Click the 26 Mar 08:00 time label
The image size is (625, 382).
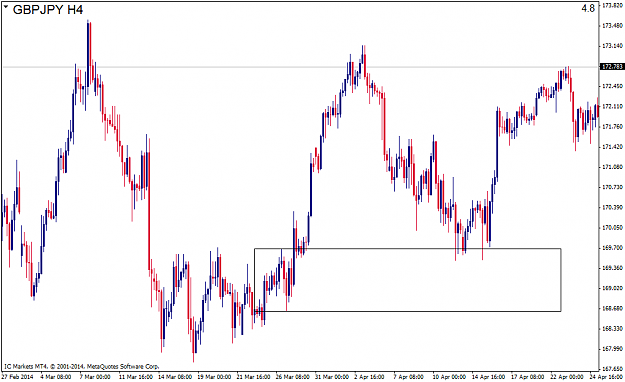tap(293, 377)
